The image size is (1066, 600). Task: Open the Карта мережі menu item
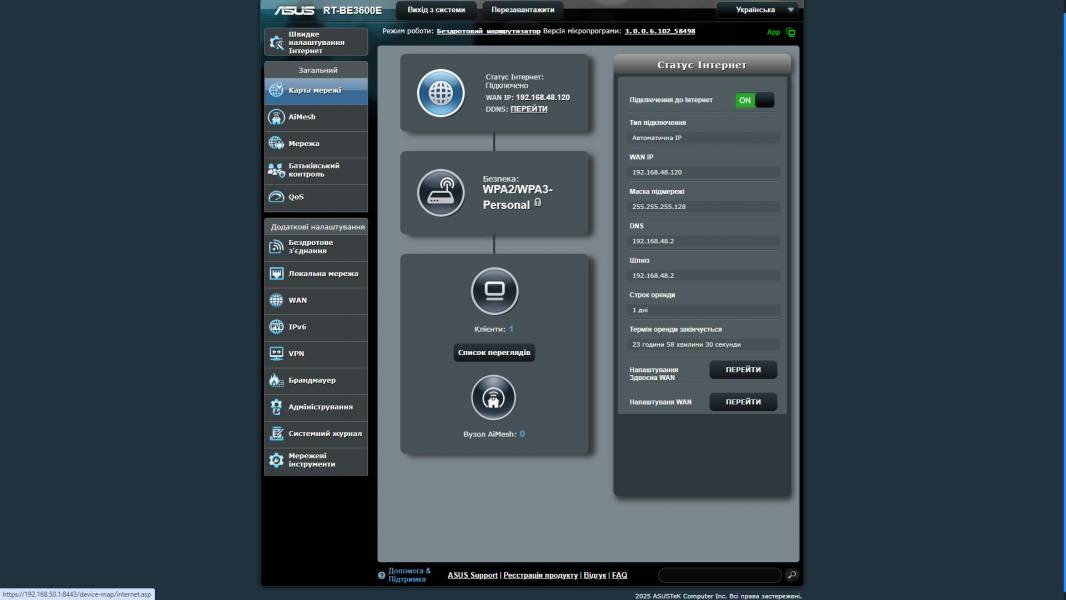[315, 90]
